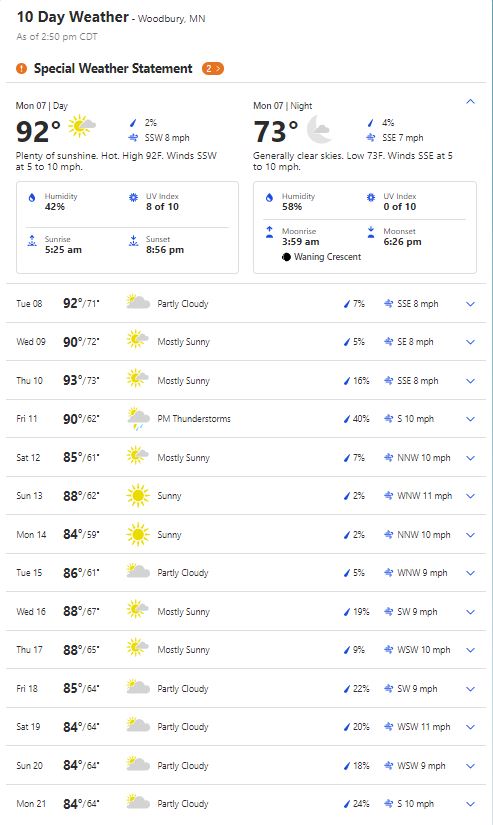Click the partly cloudy icon on Tue 08
The height and width of the screenshot is (825, 493).
(138, 302)
